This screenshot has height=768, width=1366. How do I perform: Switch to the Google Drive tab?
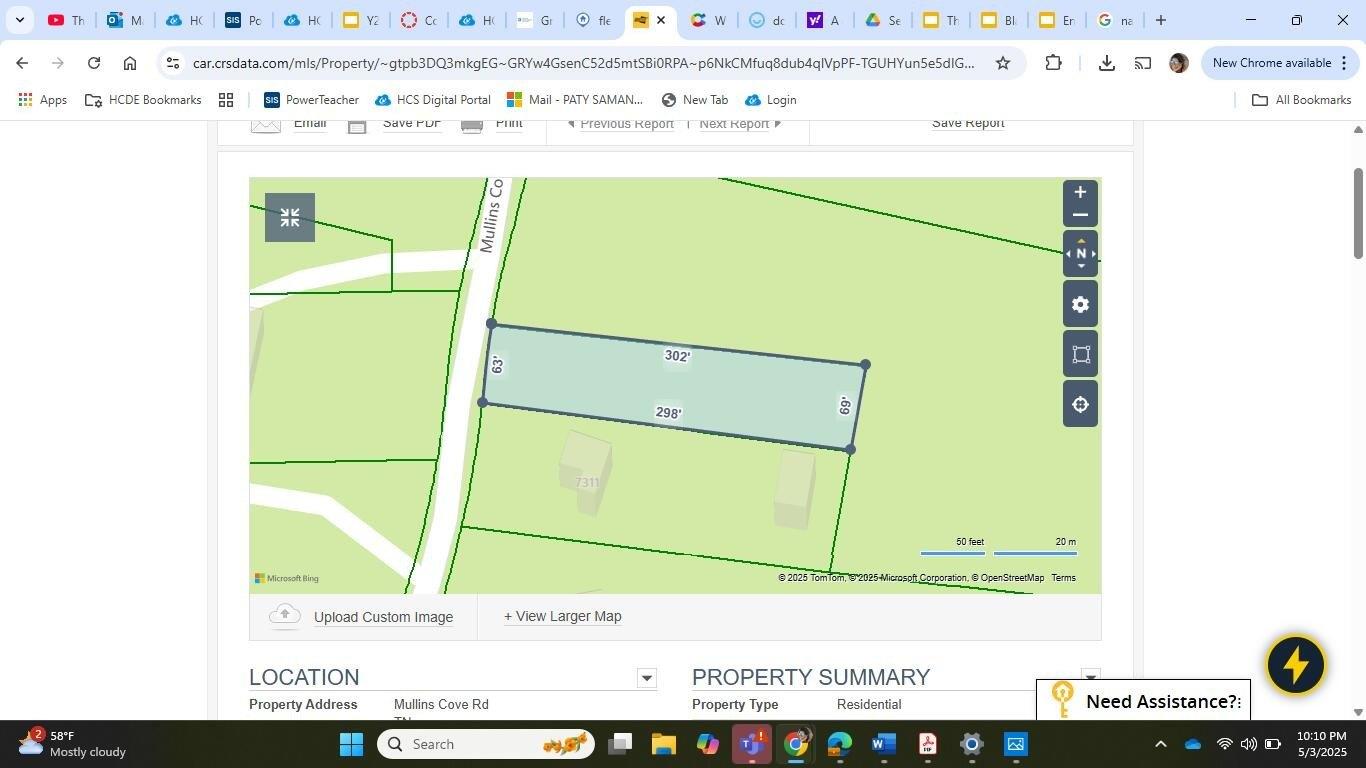(883, 20)
